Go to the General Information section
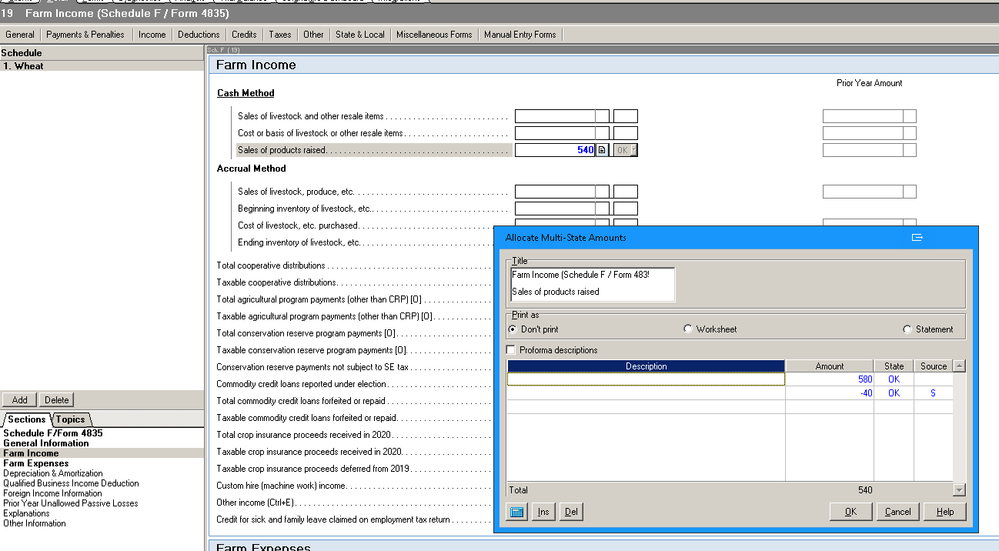This screenshot has width=999, height=551. [x=46, y=443]
